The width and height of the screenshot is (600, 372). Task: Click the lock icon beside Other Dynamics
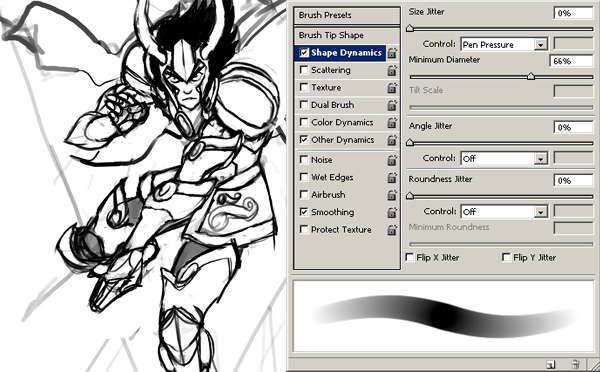tap(392, 140)
